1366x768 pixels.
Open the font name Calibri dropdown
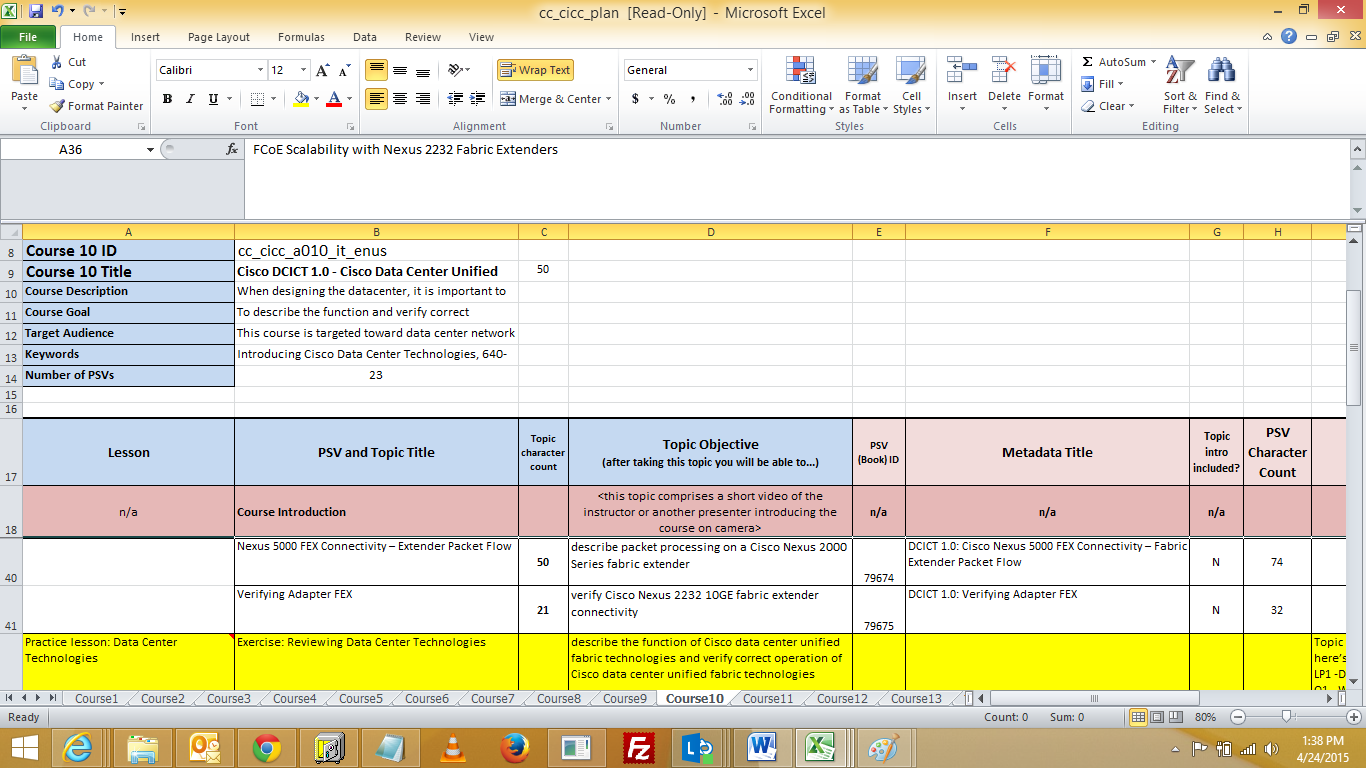tap(260, 70)
